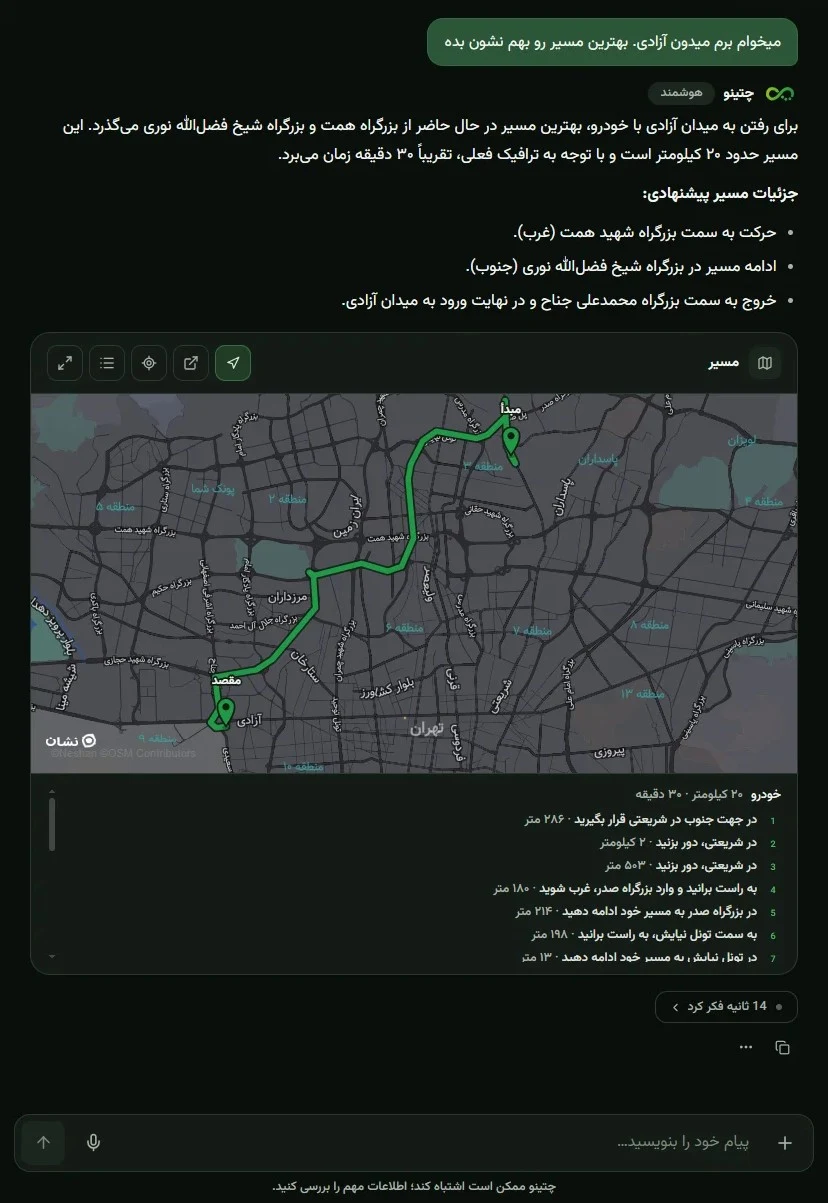Click the چتینو infinity logo
This screenshot has width=828, height=1203.
pos(780,94)
